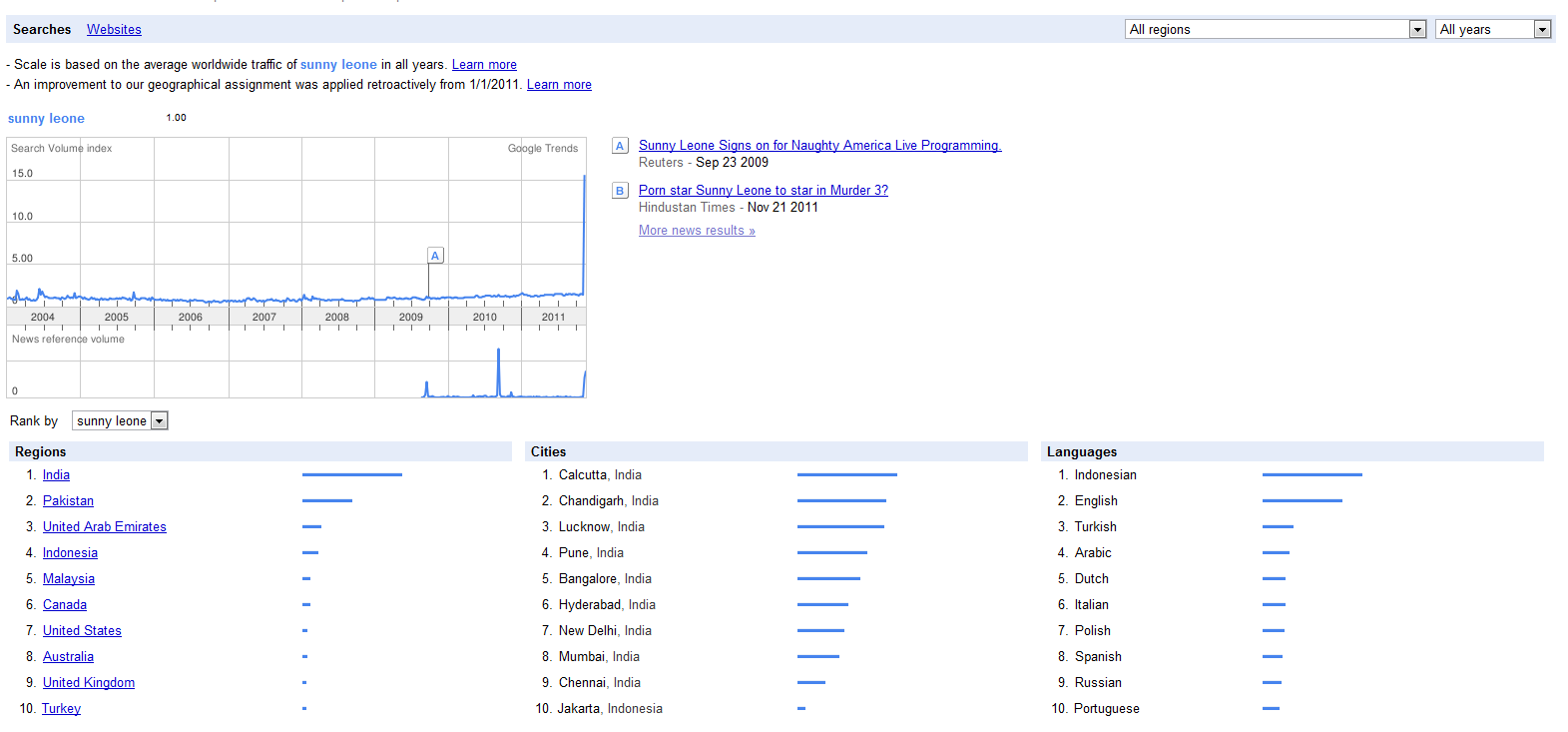This screenshot has height=732, width=1568.
Task: Click Russian in the Languages list
Action: [x=1098, y=682]
